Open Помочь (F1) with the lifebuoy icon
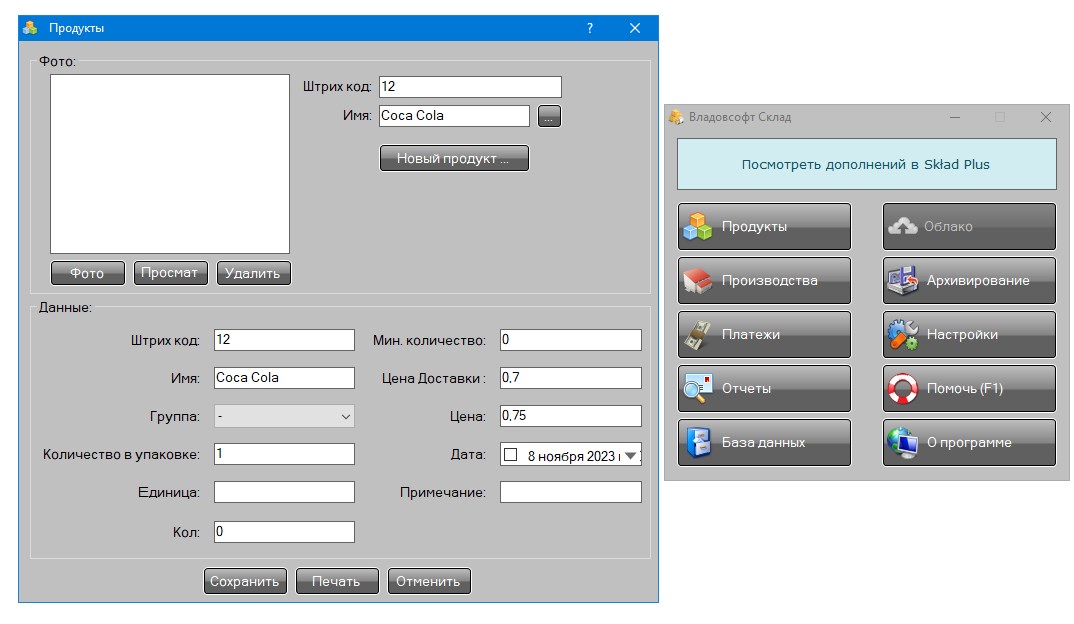Screen dimensions: 1074x624 pyautogui.click(x=969, y=388)
